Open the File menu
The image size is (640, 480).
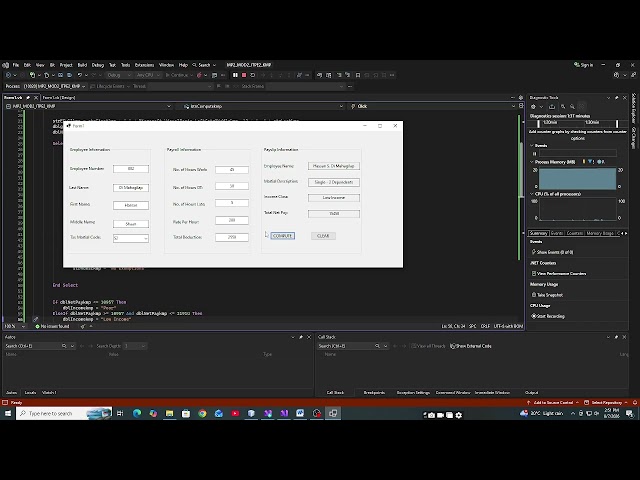pos(16,65)
